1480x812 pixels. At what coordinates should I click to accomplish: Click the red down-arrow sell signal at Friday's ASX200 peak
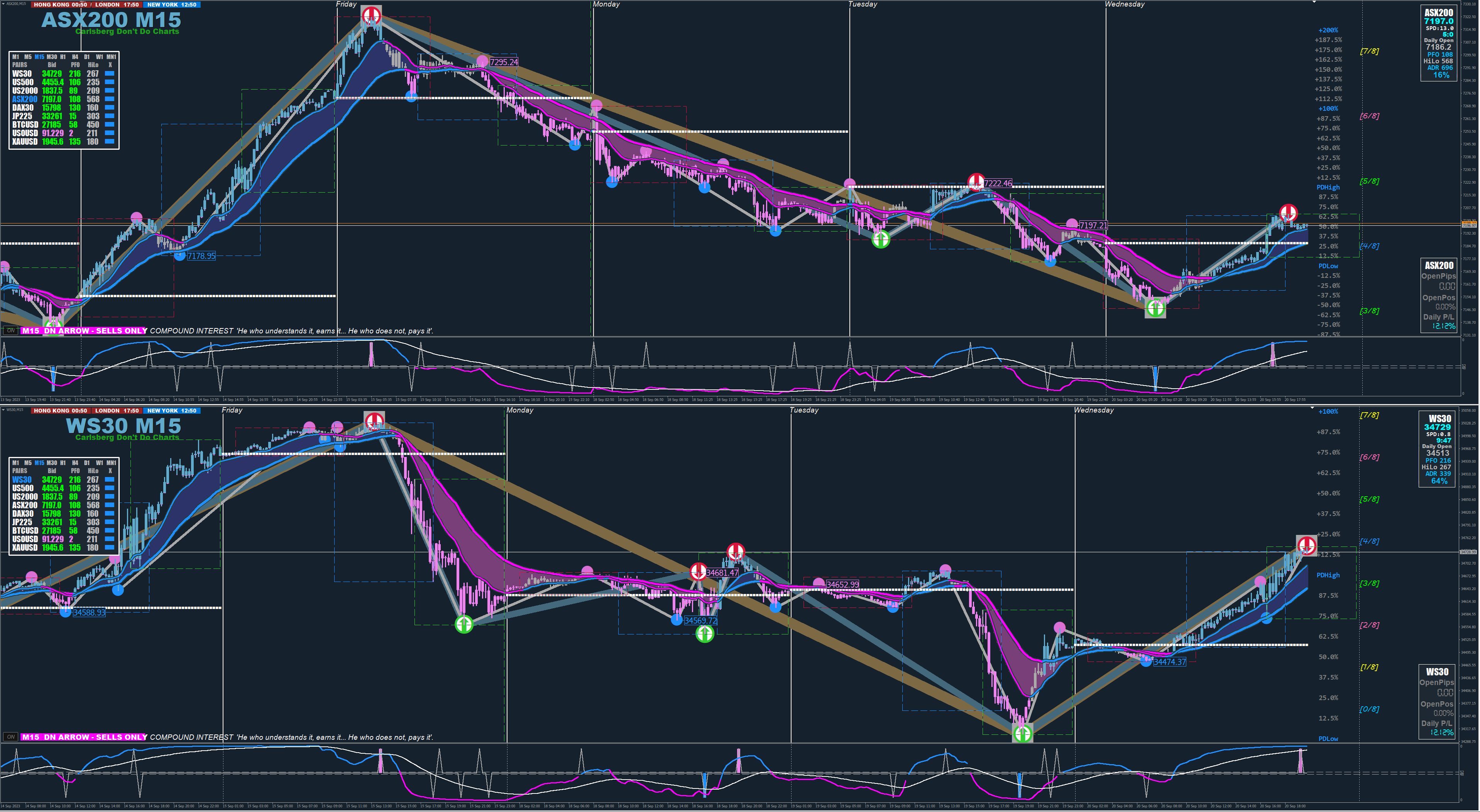tap(371, 15)
